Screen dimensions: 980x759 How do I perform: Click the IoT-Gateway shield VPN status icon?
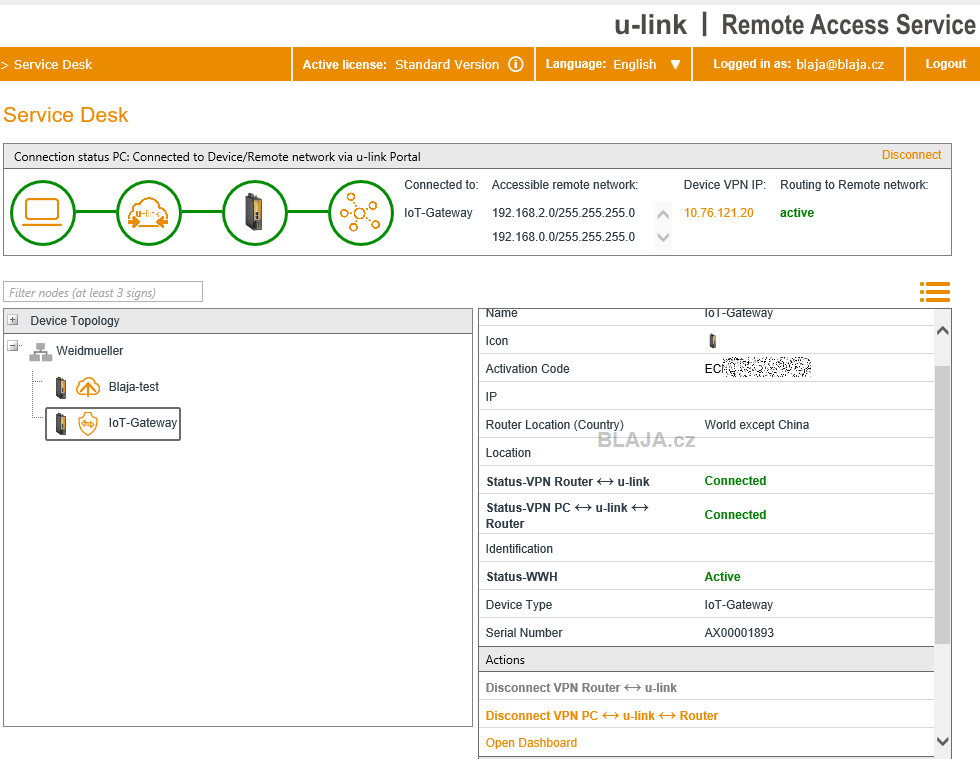(88, 423)
